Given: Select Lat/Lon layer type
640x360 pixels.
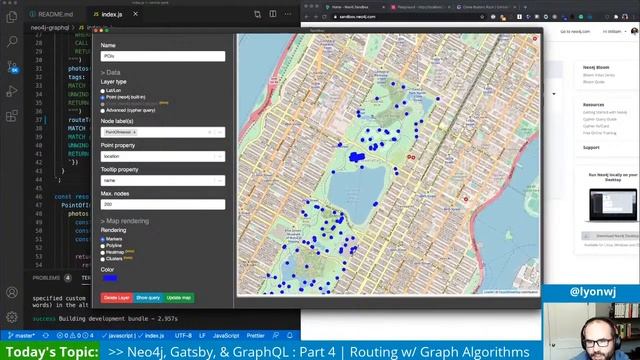Looking at the screenshot, I should [x=102, y=91].
